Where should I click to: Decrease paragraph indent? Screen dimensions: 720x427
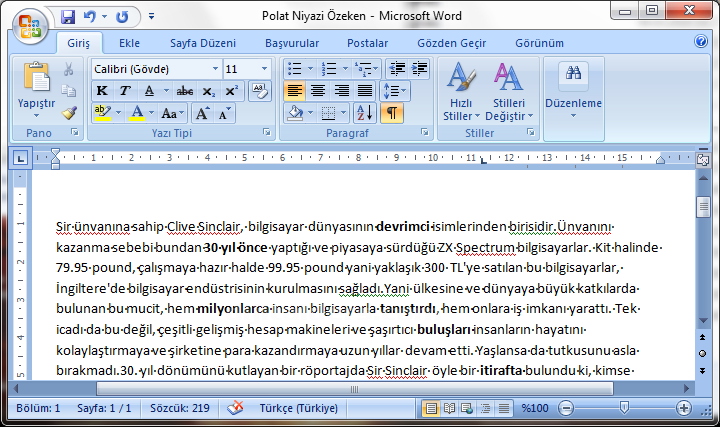(396, 69)
